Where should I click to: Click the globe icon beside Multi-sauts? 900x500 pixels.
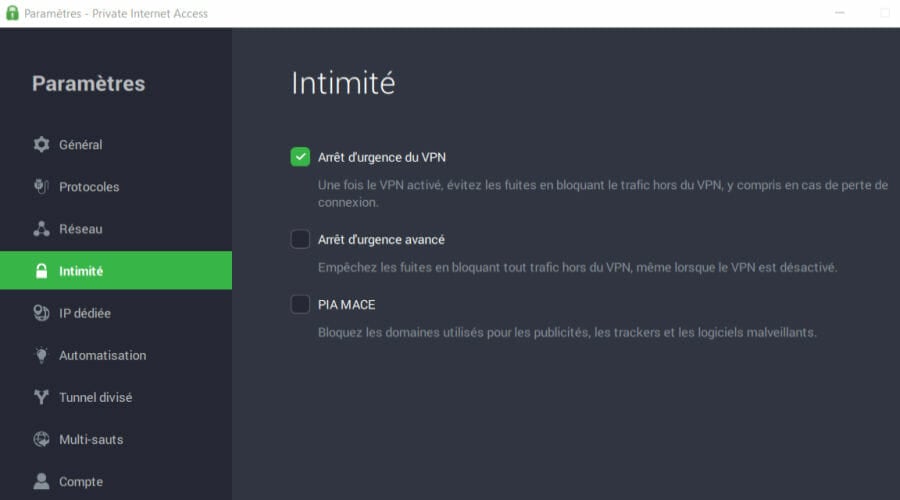(41, 439)
